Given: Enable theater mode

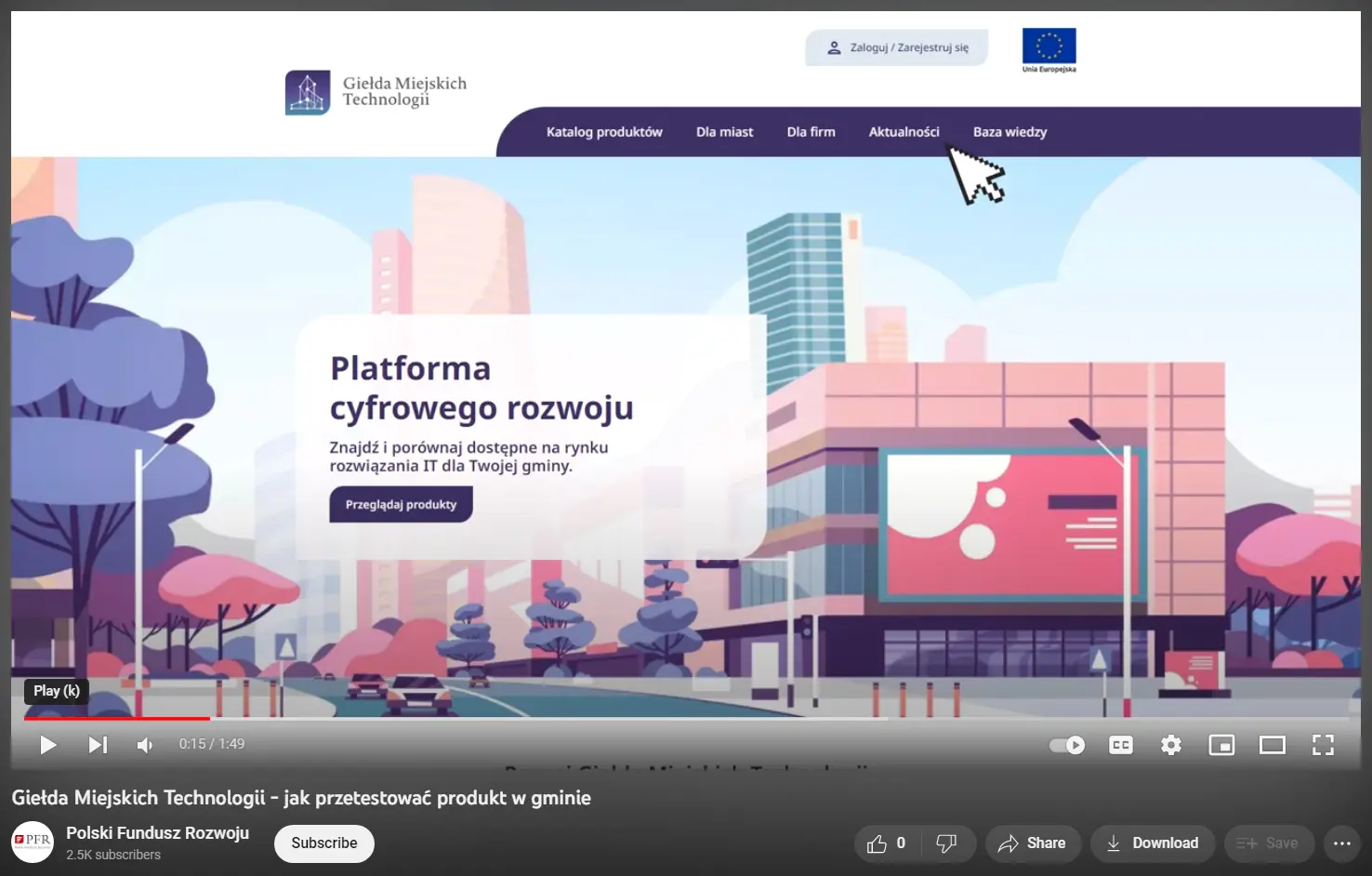Looking at the screenshot, I should pyautogui.click(x=1273, y=745).
